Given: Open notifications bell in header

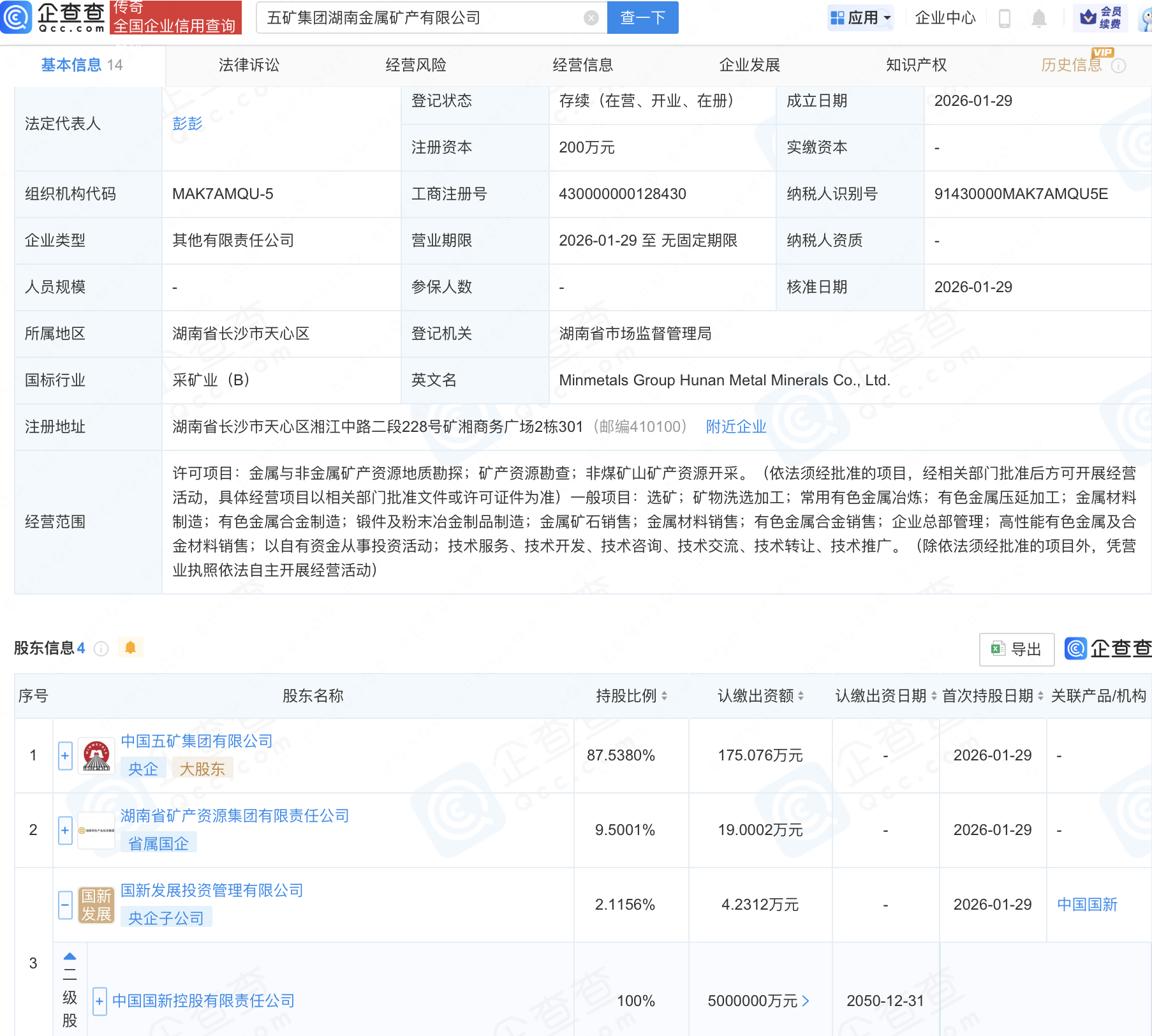Looking at the screenshot, I should pos(1038,18).
